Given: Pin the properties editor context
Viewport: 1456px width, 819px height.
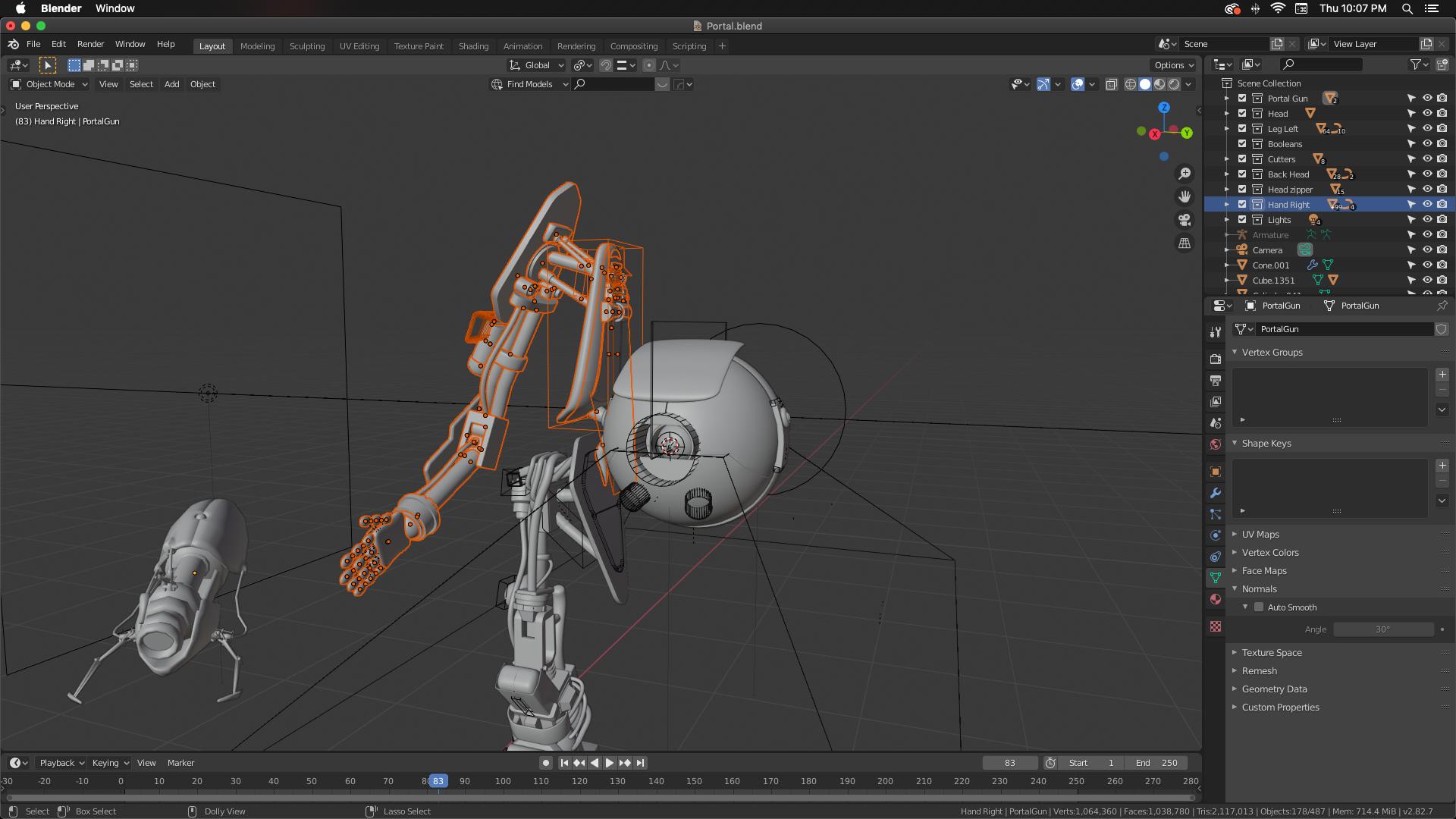Looking at the screenshot, I should (1442, 306).
